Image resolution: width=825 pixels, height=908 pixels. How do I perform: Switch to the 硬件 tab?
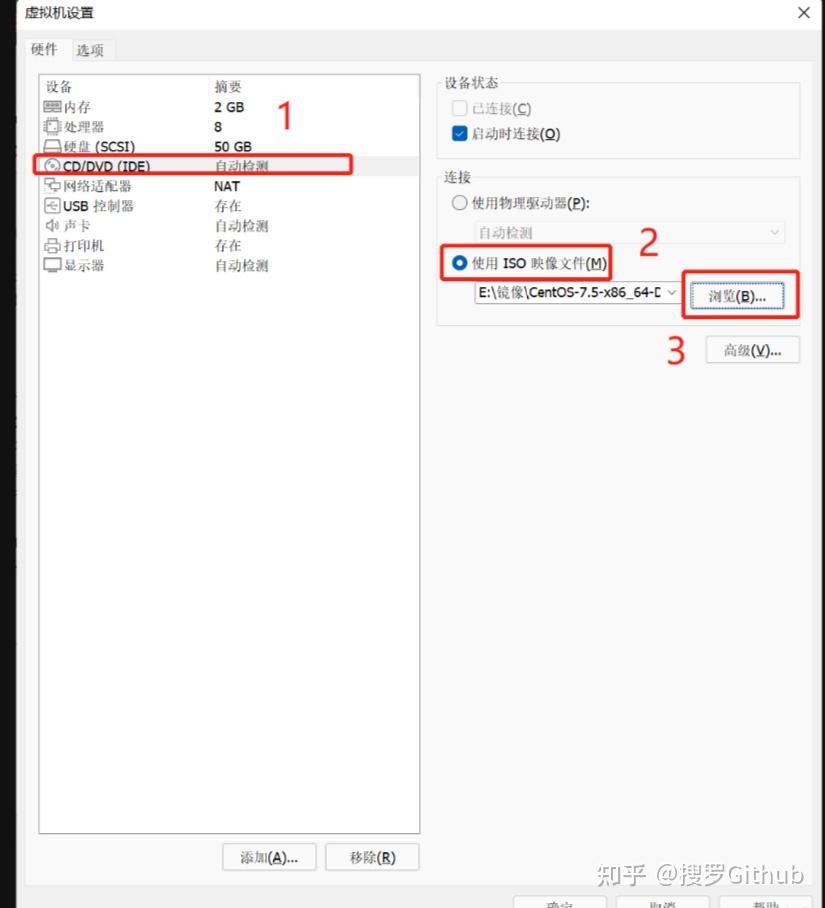point(44,50)
